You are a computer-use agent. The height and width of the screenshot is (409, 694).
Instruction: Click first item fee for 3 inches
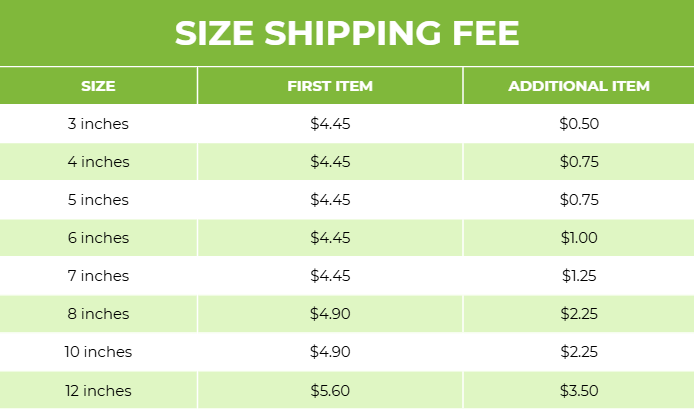tap(330, 124)
